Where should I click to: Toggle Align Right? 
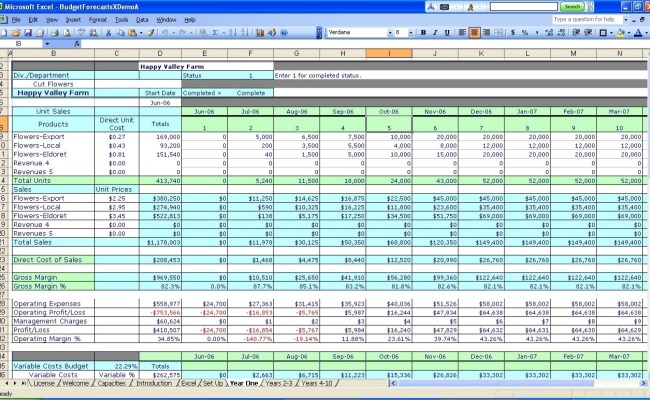(487, 32)
